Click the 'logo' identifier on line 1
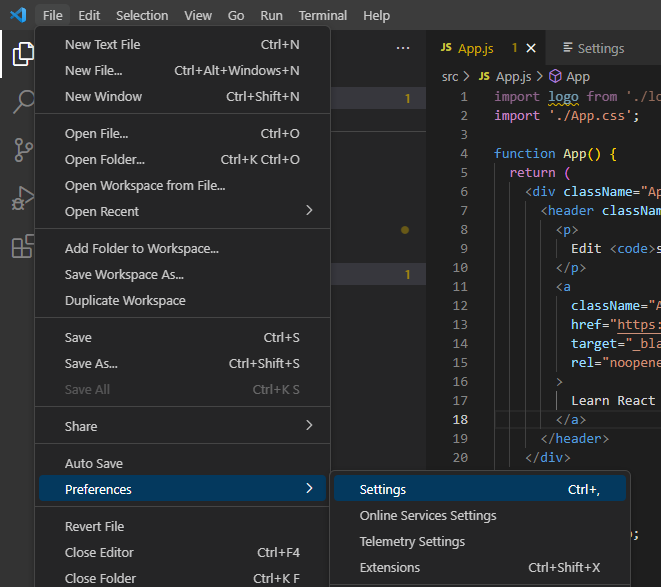This screenshot has height=587, width=661. click(563, 97)
